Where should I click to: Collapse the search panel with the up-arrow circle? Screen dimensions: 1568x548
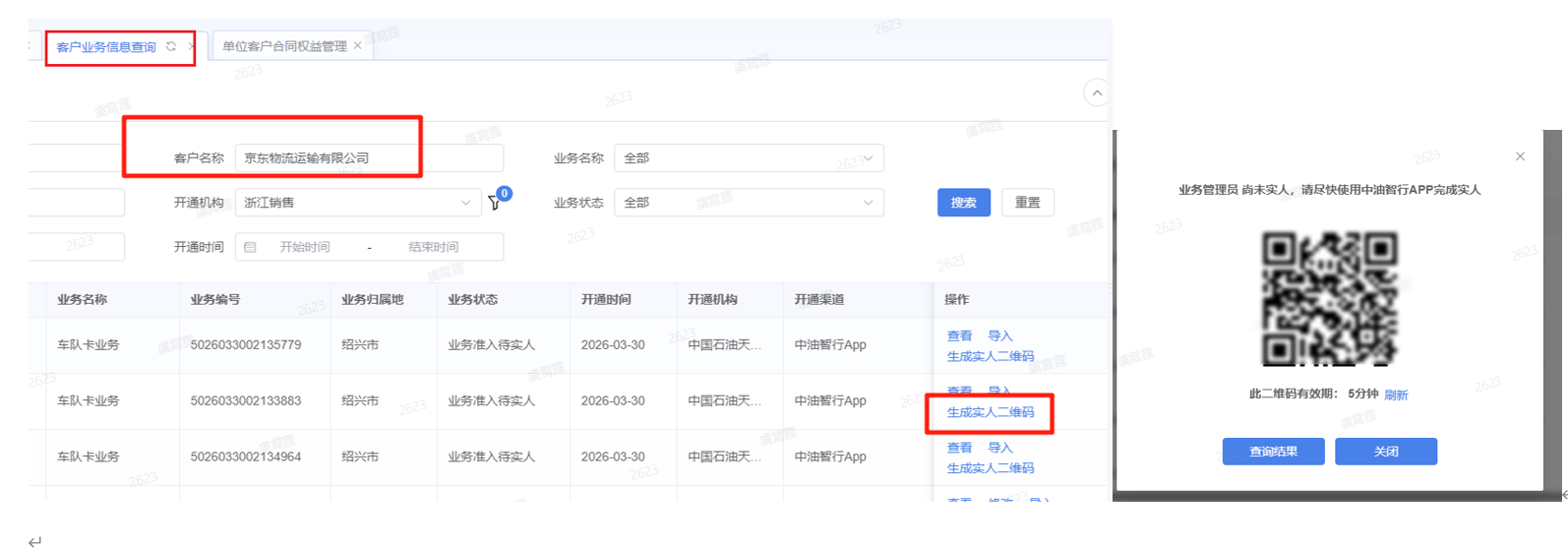pyautogui.click(x=1097, y=92)
